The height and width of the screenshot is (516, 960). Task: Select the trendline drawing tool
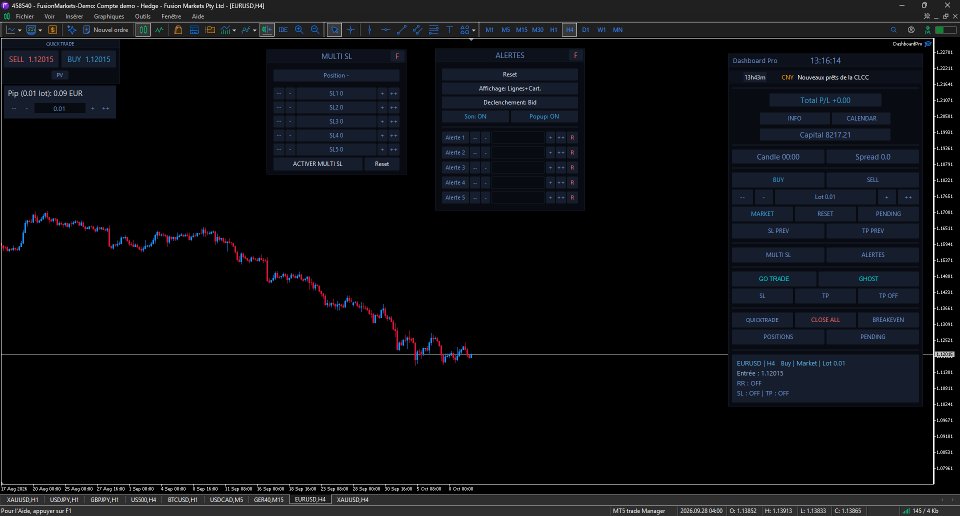pos(402,29)
